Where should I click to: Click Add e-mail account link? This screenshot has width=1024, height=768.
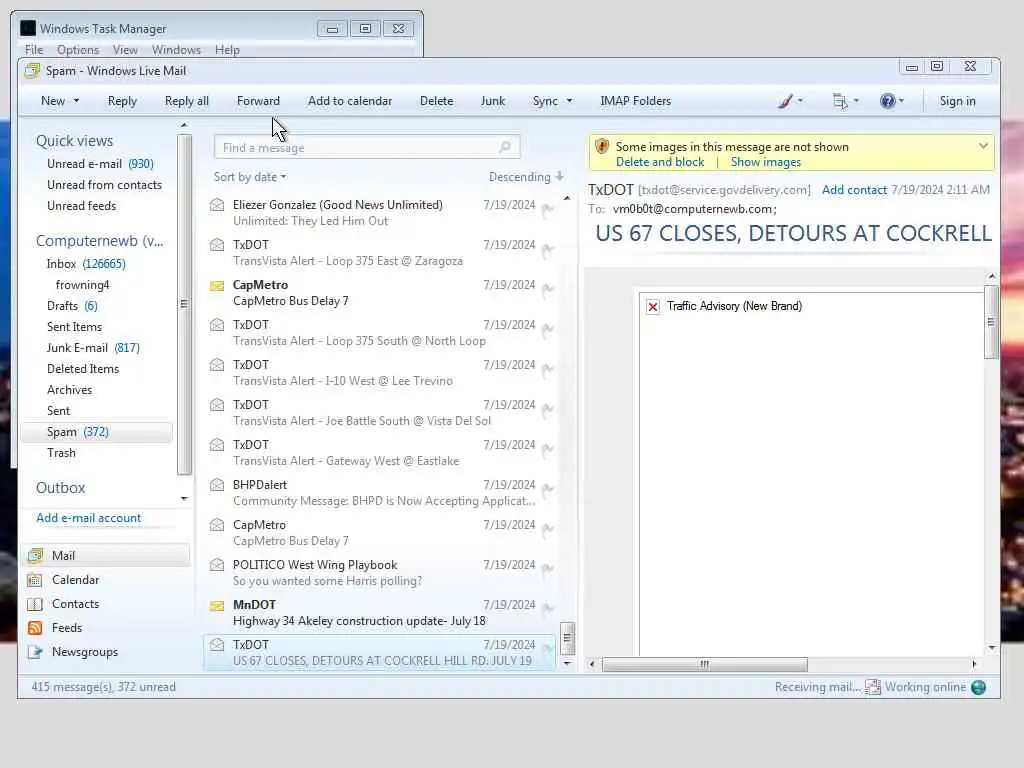(88, 518)
